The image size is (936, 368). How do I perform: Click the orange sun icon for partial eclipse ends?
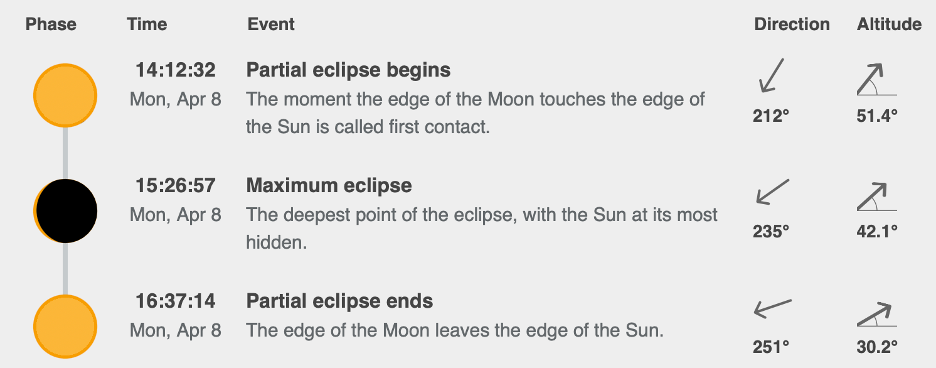tap(65, 326)
